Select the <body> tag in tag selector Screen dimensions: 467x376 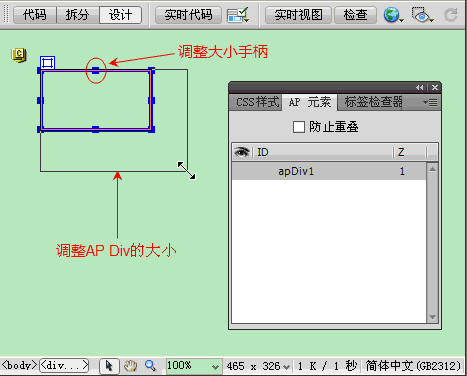click(x=19, y=365)
